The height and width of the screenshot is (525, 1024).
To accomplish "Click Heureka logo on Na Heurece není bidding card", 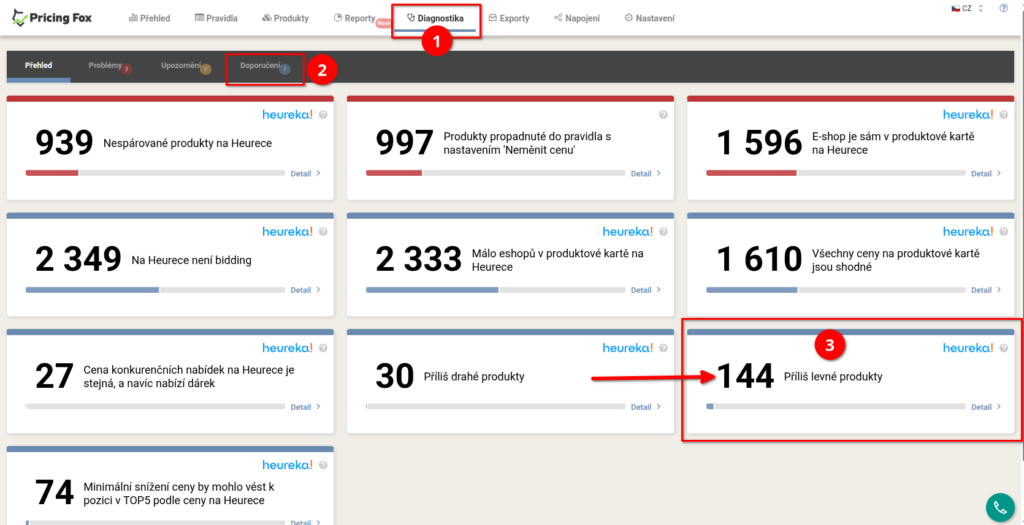I will click(288, 231).
